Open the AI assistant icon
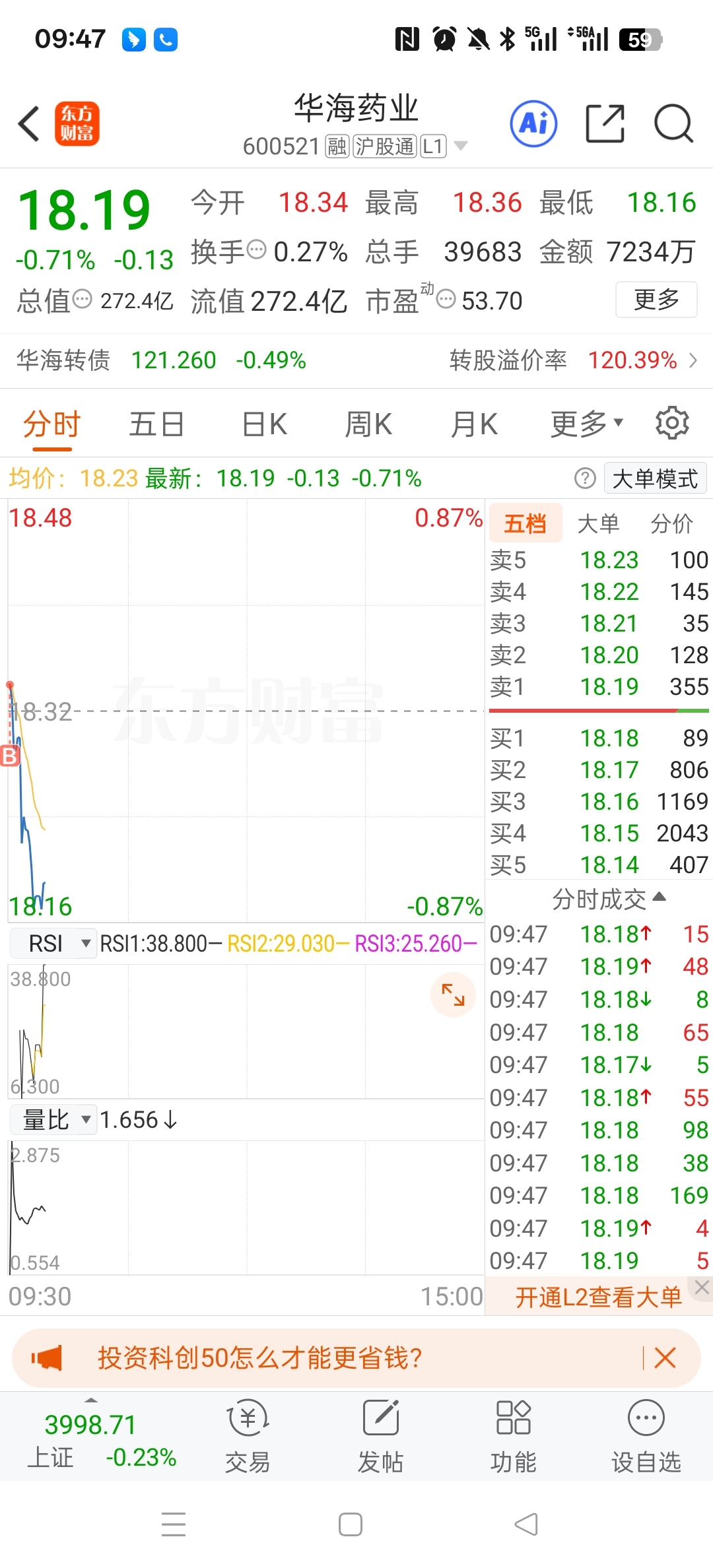The height and width of the screenshot is (1568, 713). point(533,123)
